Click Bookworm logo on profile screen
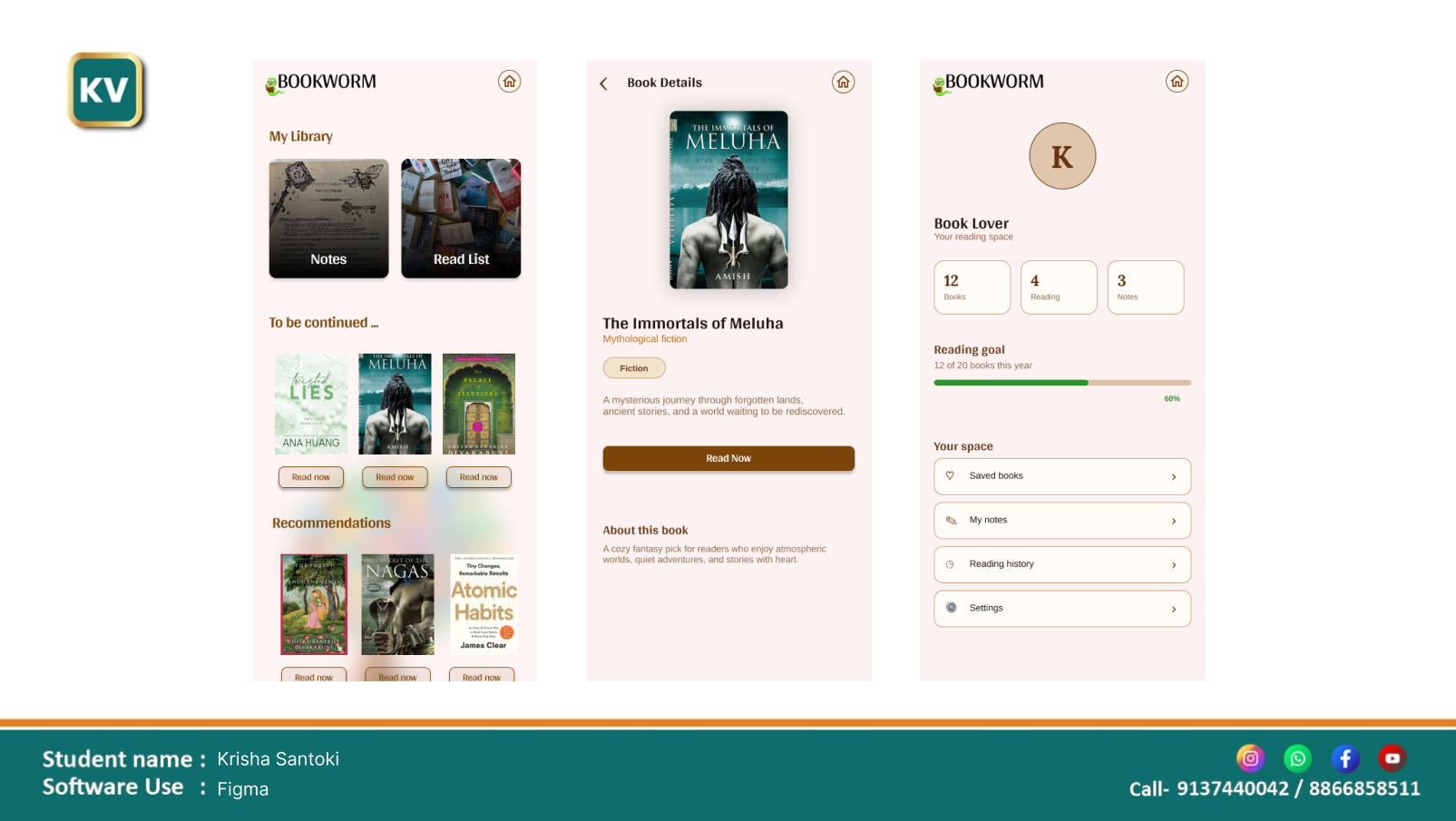 tap(988, 83)
